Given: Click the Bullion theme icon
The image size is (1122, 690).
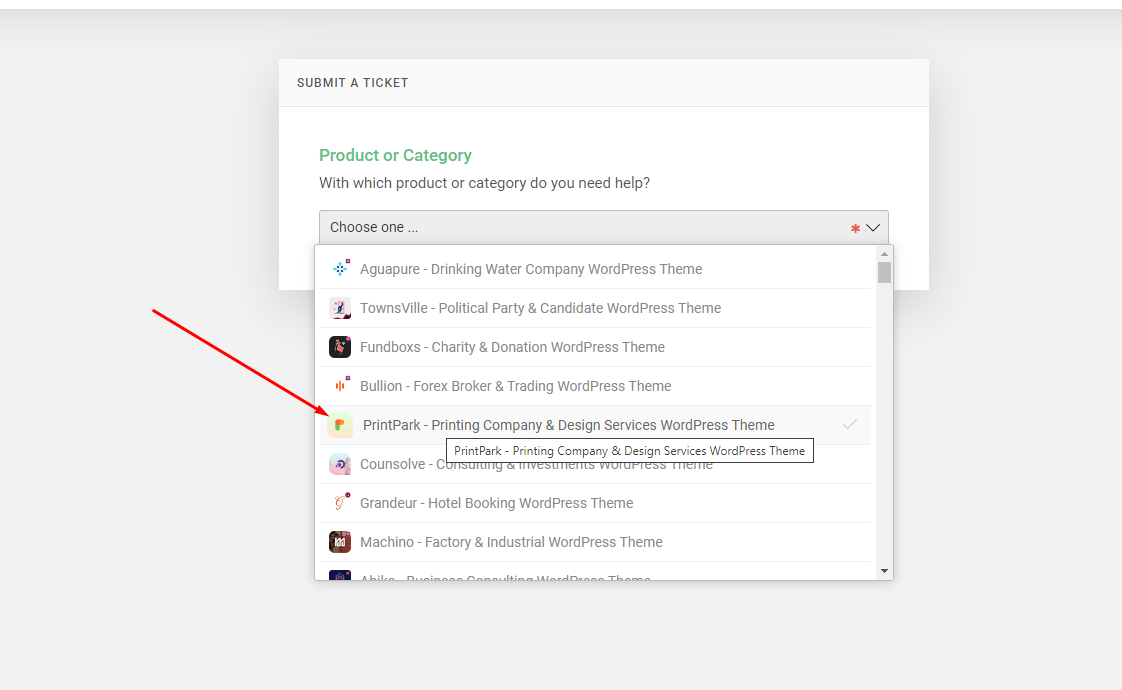Looking at the screenshot, I should [x=340, y=386].
